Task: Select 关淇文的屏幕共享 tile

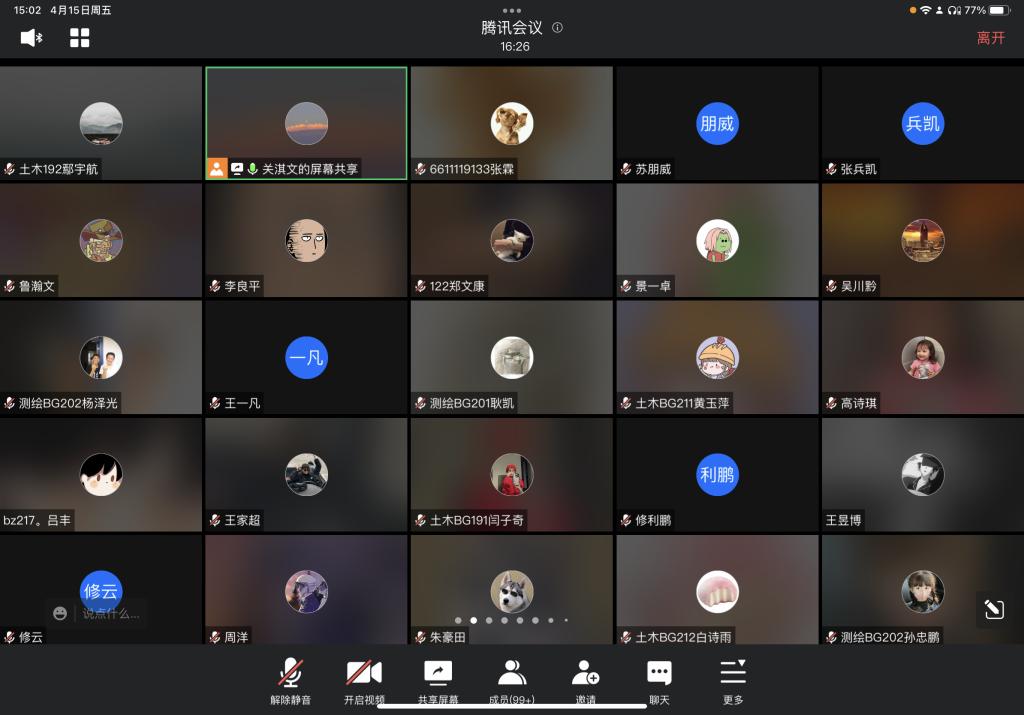Action: point(306,123)
